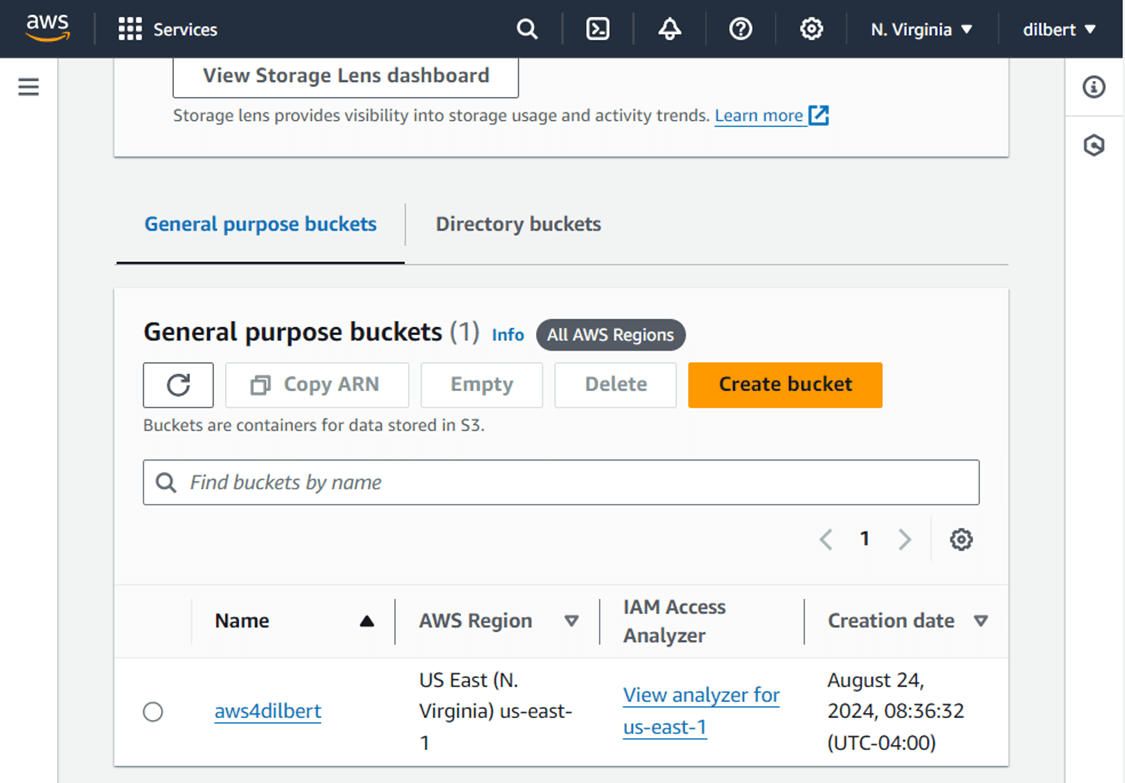Open table preferences gear icon
Image resolution: width=1125 pixels, height=783 pixels.
961,540
